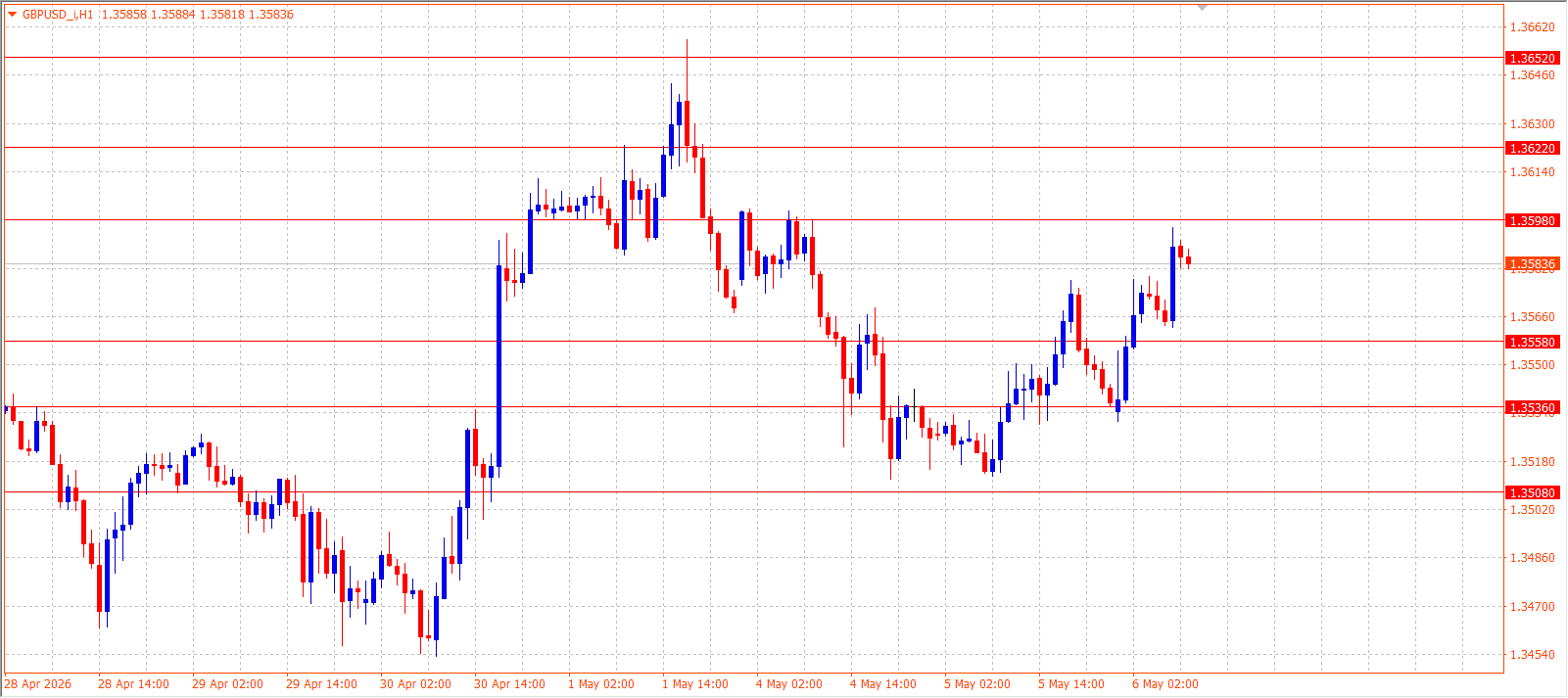Click the 5 May 14:00 time label
Screen dimensions: 1568x698
[x=1071, y=684]
